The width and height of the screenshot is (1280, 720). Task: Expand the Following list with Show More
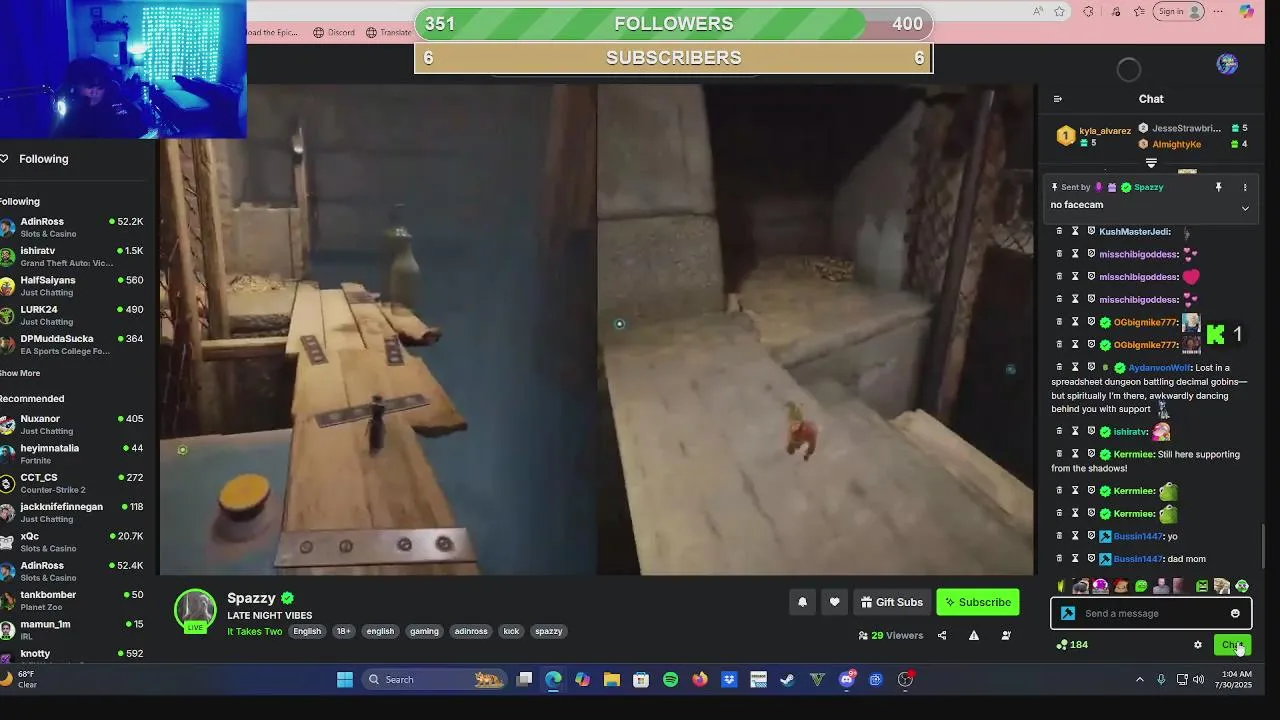[x=20, y=373]
